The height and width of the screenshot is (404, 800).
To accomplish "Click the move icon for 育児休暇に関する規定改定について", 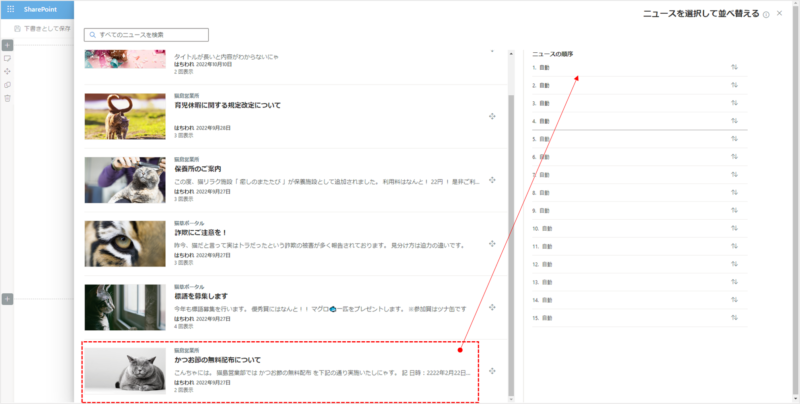I will [493, 116].
